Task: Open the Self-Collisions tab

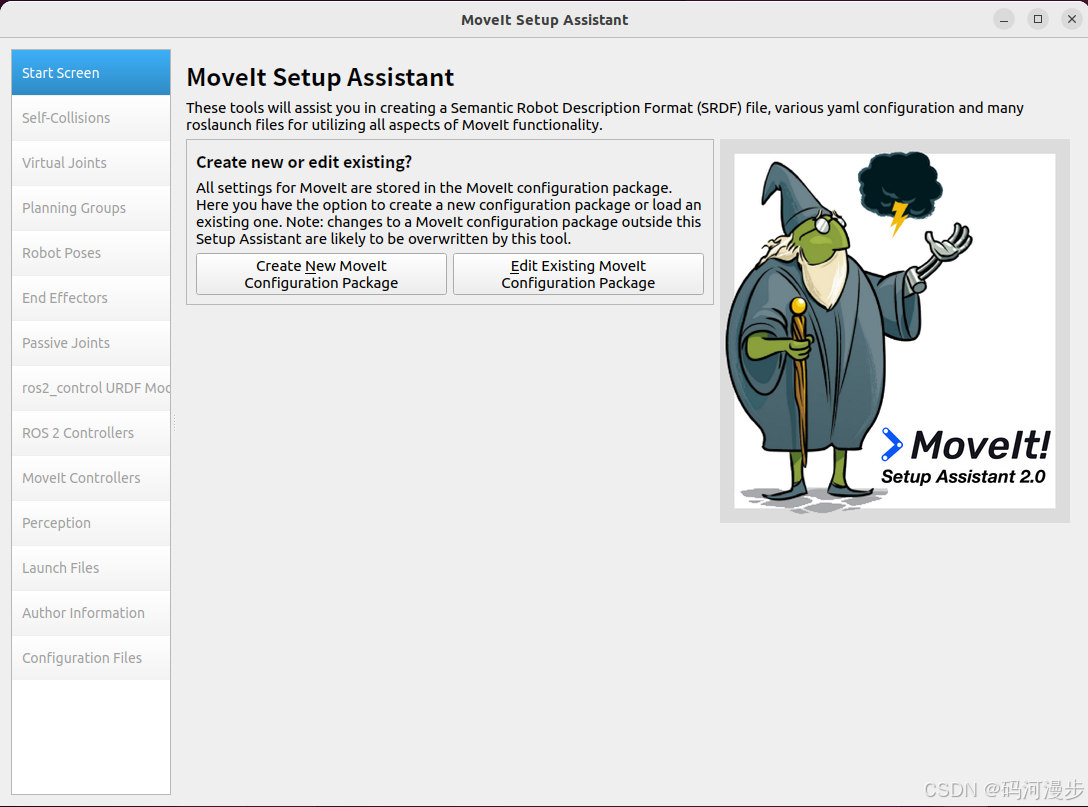Action: point(91,118)
